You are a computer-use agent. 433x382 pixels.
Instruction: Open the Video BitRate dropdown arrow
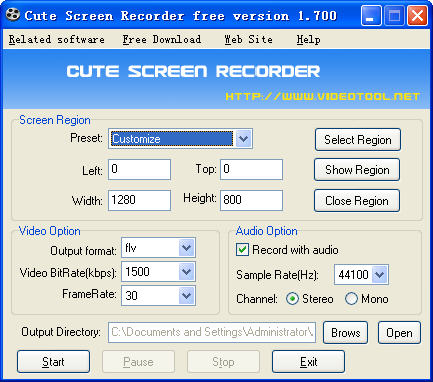(x=186, y=272)
